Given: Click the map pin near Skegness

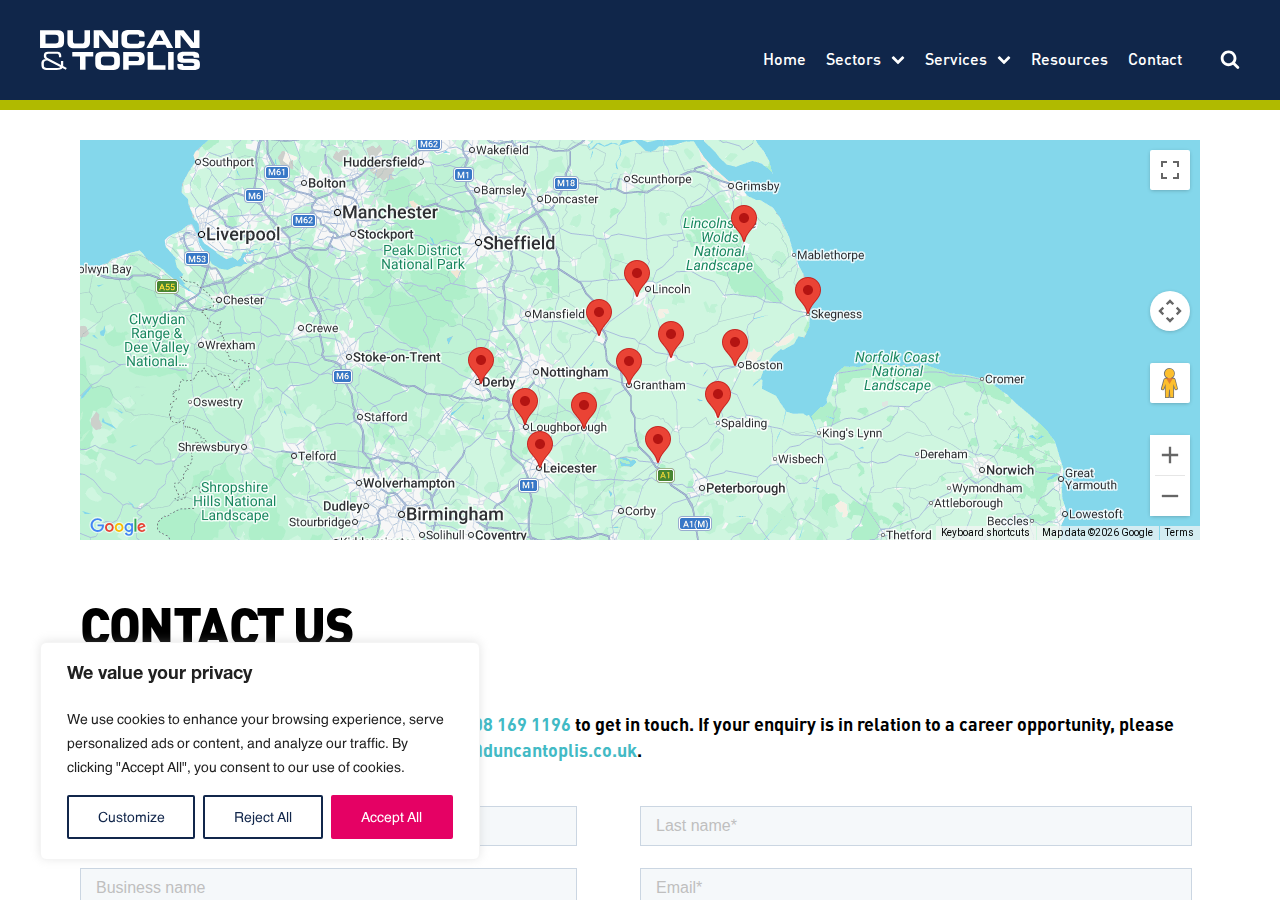Looking at the screenshot, I should 808,295.
